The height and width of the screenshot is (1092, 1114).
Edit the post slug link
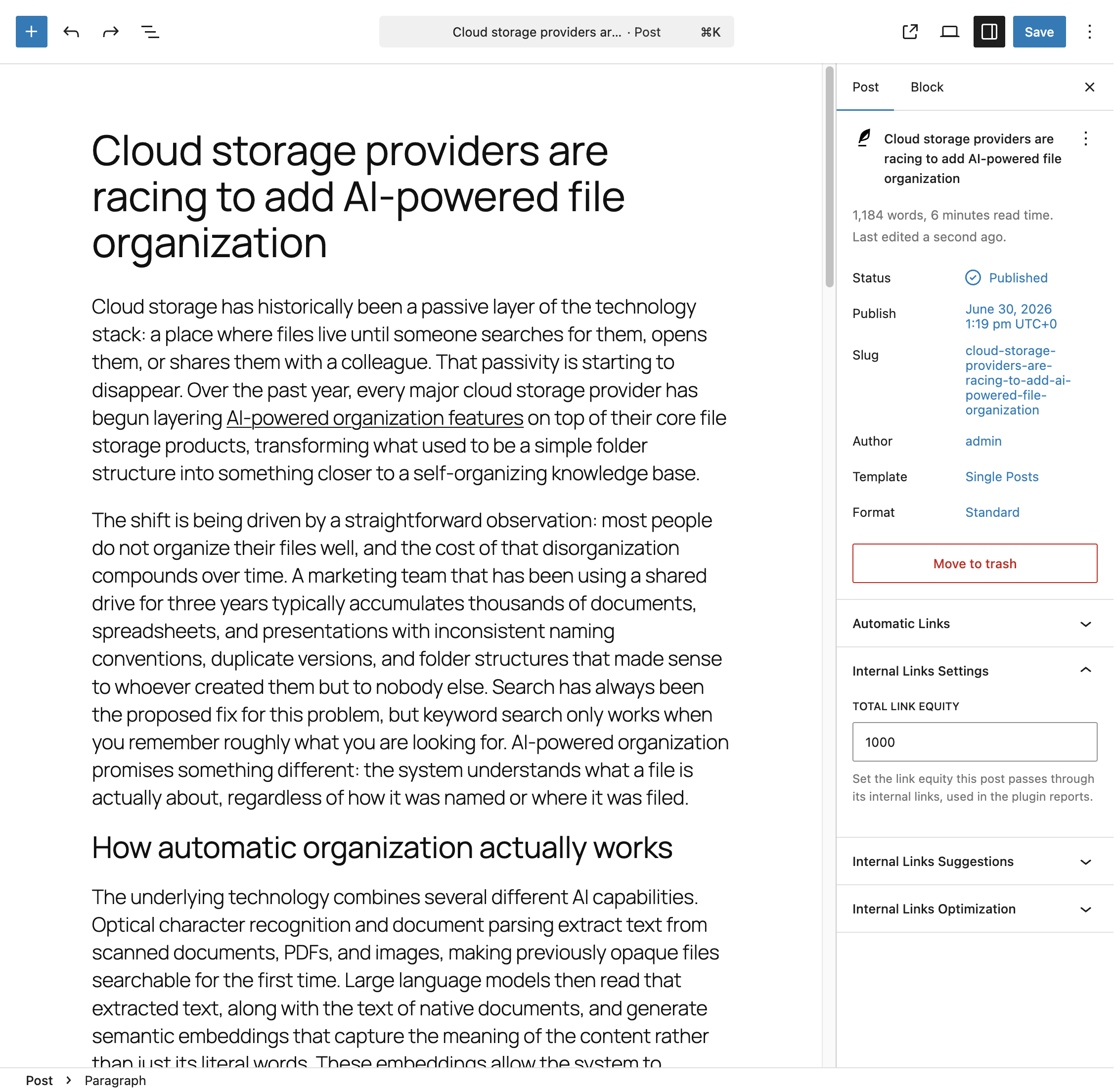(1018, 380)
